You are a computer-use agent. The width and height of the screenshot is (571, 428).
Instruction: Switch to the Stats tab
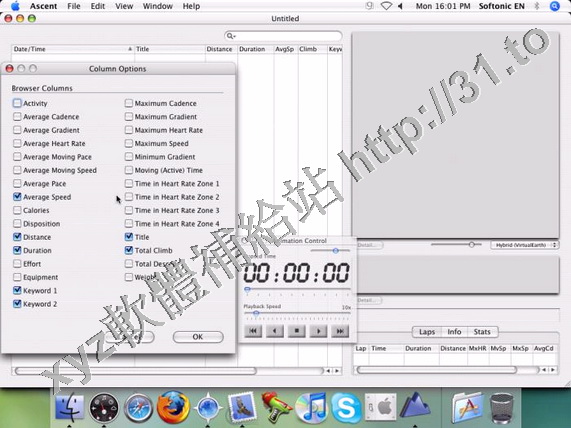481,332
